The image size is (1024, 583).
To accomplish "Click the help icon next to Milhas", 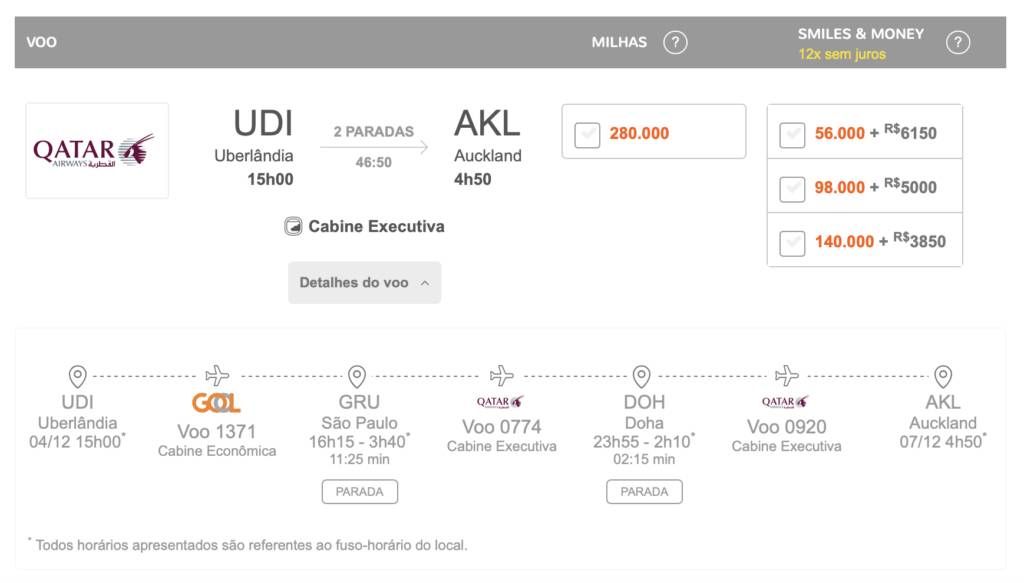I will tap(675, 42).
